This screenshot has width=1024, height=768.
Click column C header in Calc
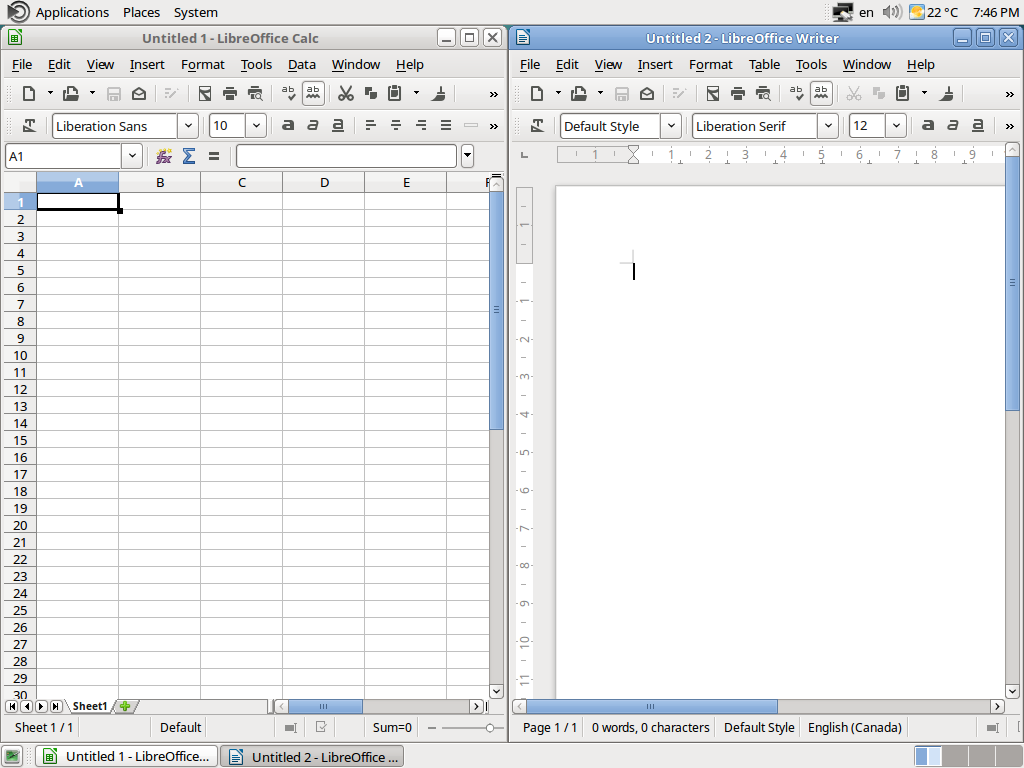(242, 183)
